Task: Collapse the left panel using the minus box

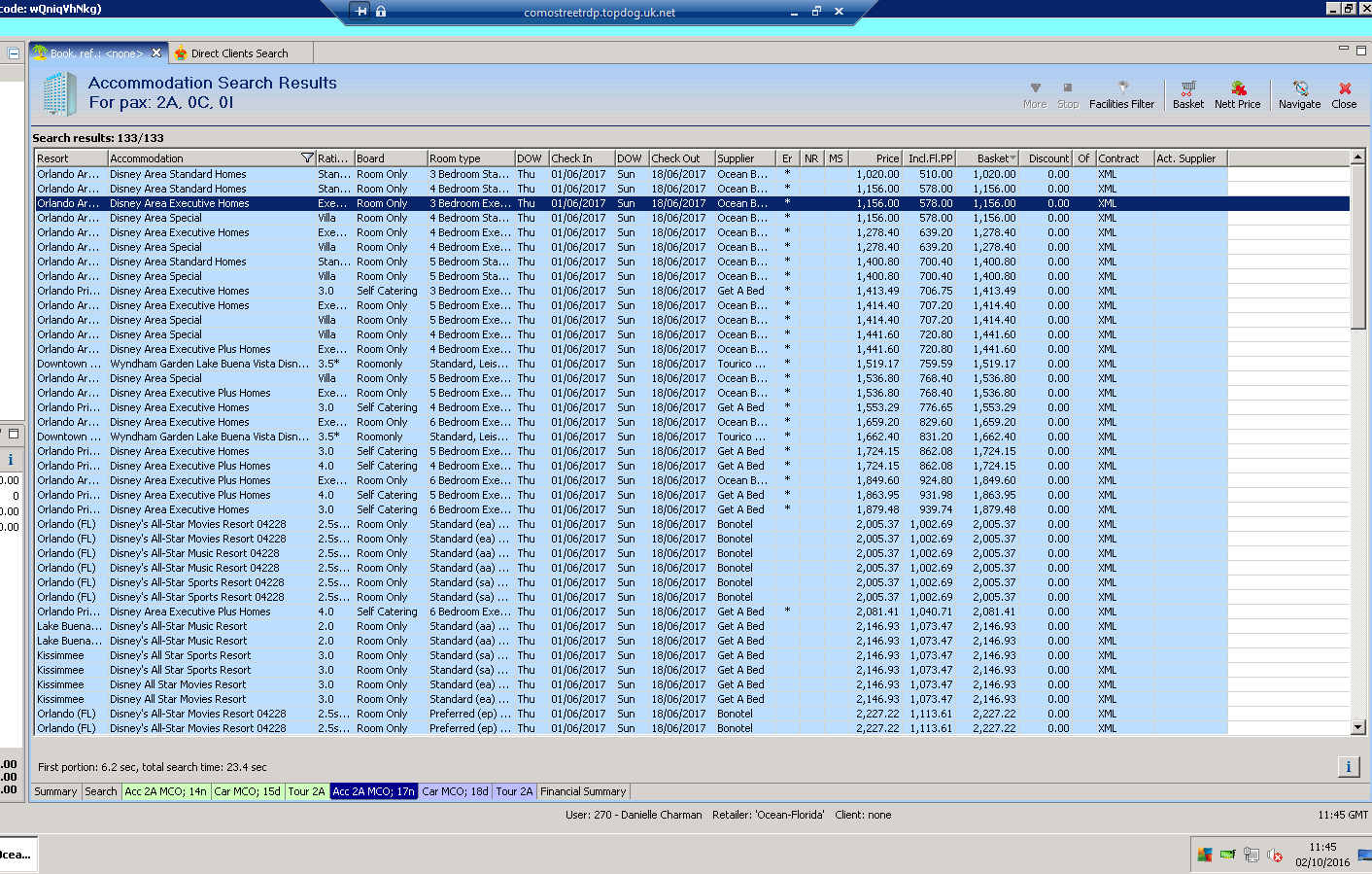Action: [14, 53]
